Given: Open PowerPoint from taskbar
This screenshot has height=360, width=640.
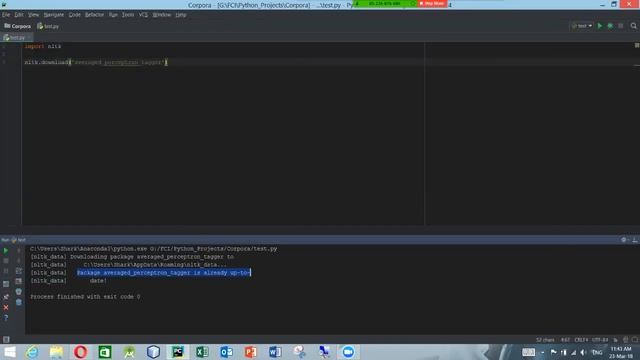Looking at the screenshot, I should coord(251,352).
